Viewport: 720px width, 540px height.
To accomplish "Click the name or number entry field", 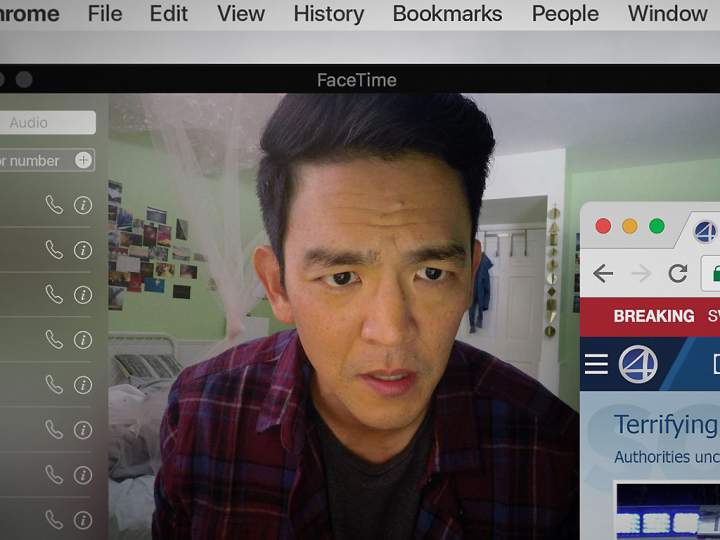I will [x=35, y=160].
